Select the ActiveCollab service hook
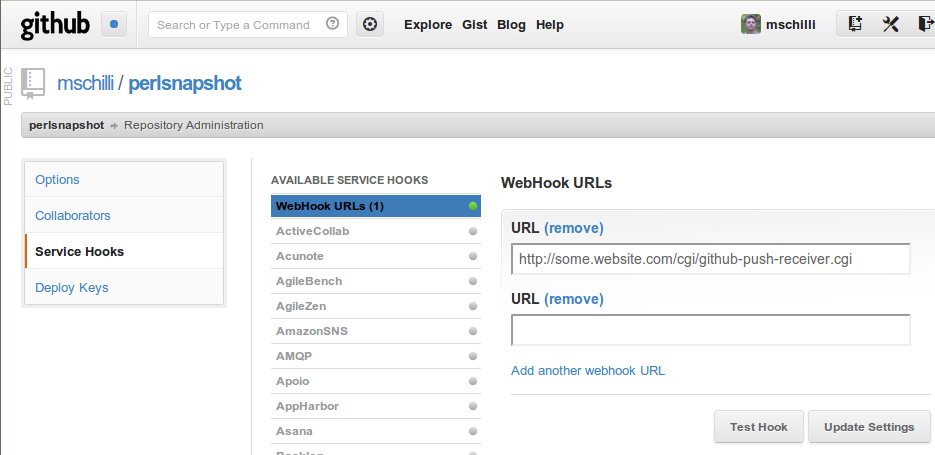935x455 pixels. pos(376,231)
